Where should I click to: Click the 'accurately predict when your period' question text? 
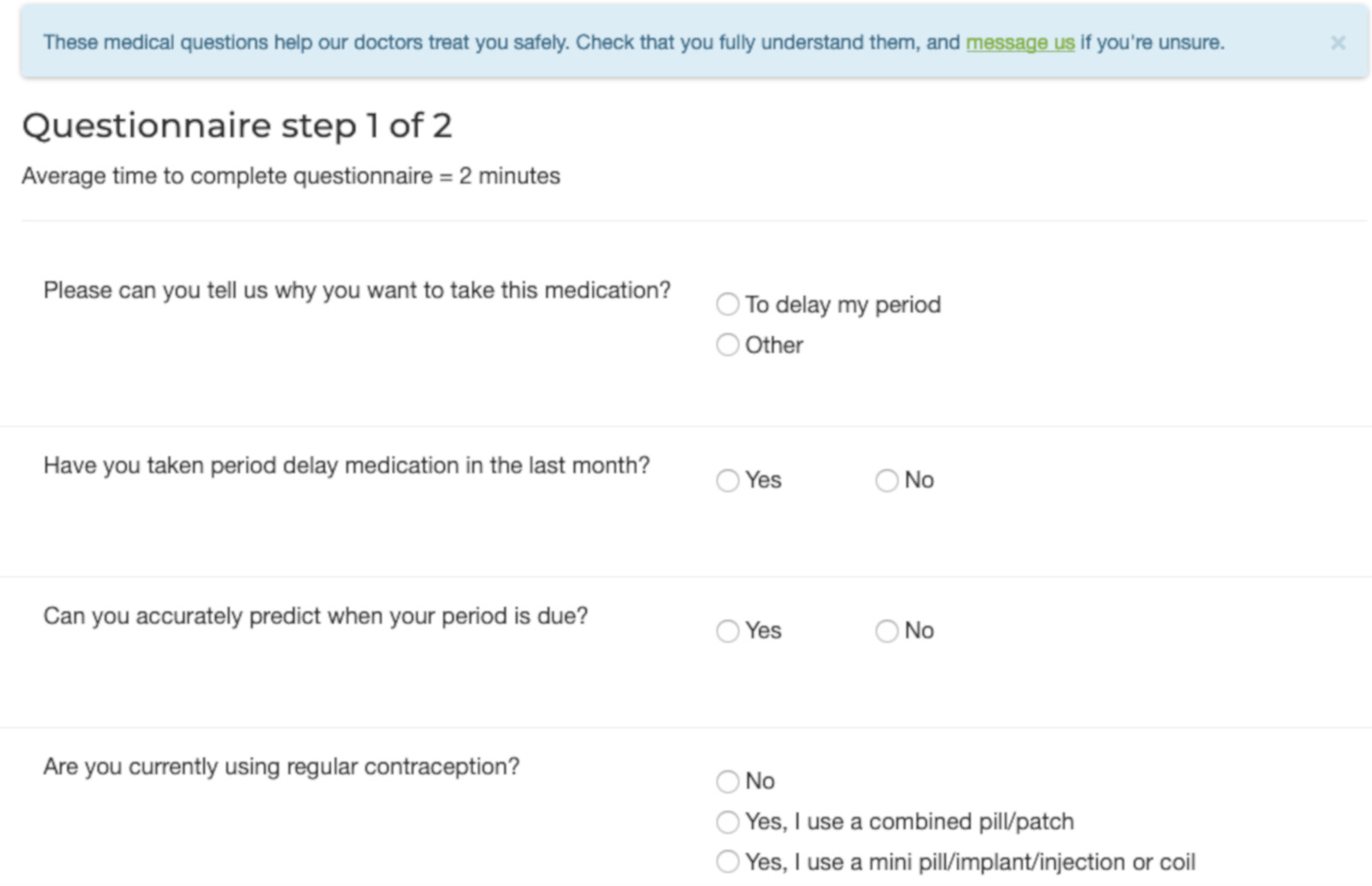[x=316, y=617]
